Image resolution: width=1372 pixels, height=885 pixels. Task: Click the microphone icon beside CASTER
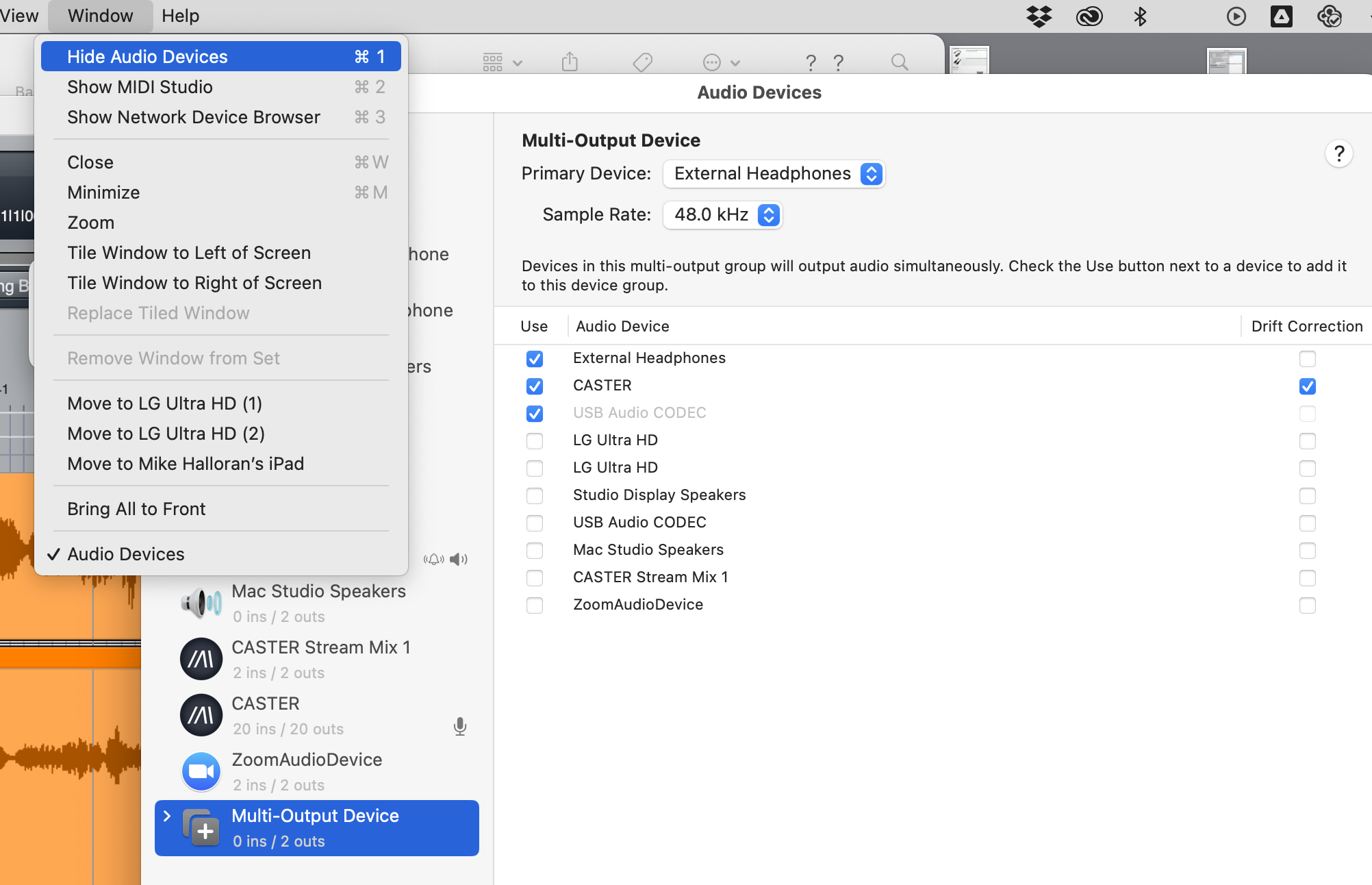[x=460, y=727]
